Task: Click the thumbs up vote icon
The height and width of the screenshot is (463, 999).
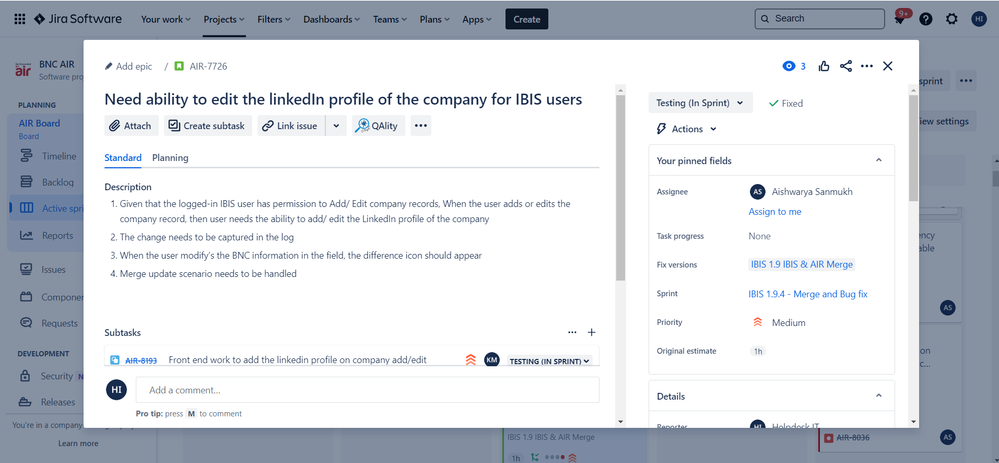Action: point(824,66)
